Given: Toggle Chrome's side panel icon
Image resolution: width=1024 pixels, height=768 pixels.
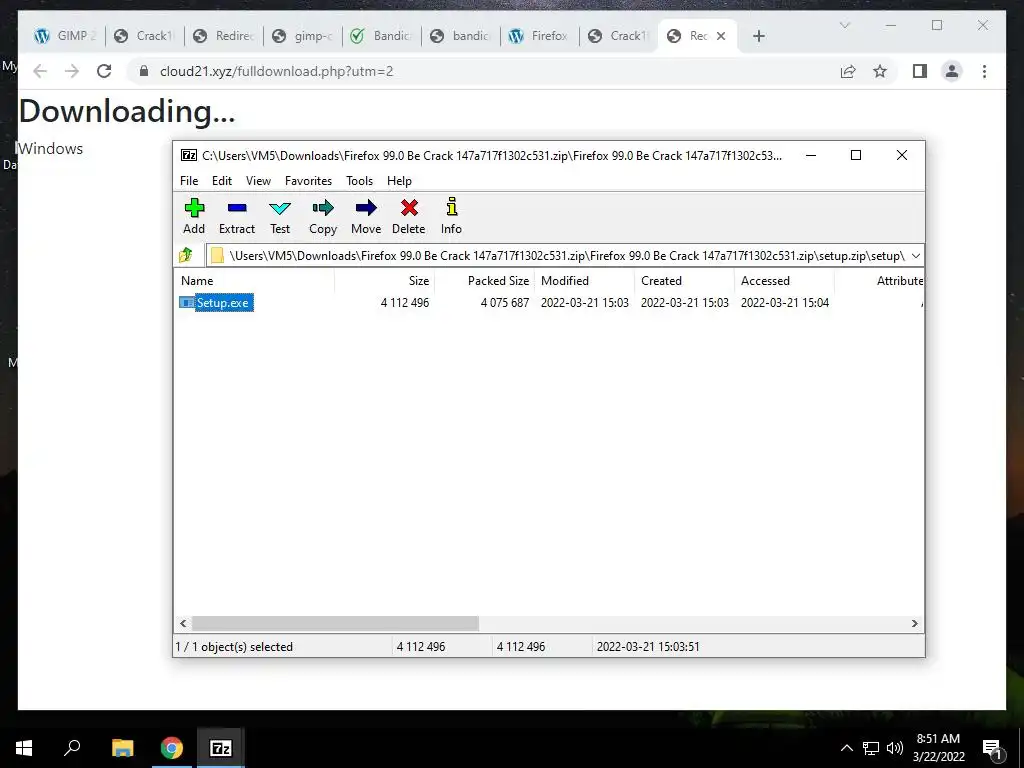Looking at the screenshot, I should 920,71.
